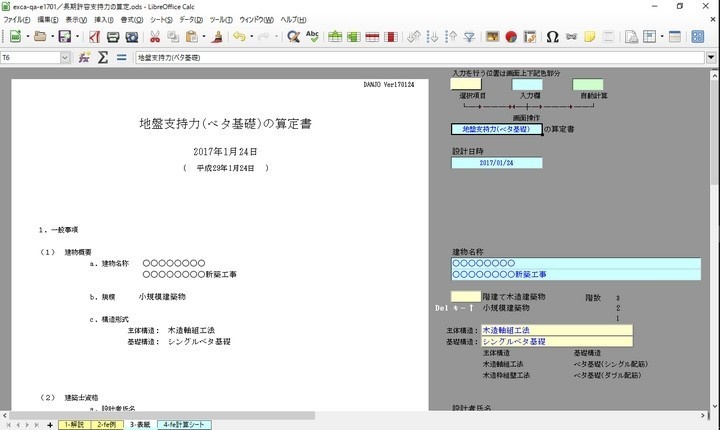Open the Sort dialog icon
This screenshot has width=720, height=430.
pyautogui.click(x=414, y=37)
